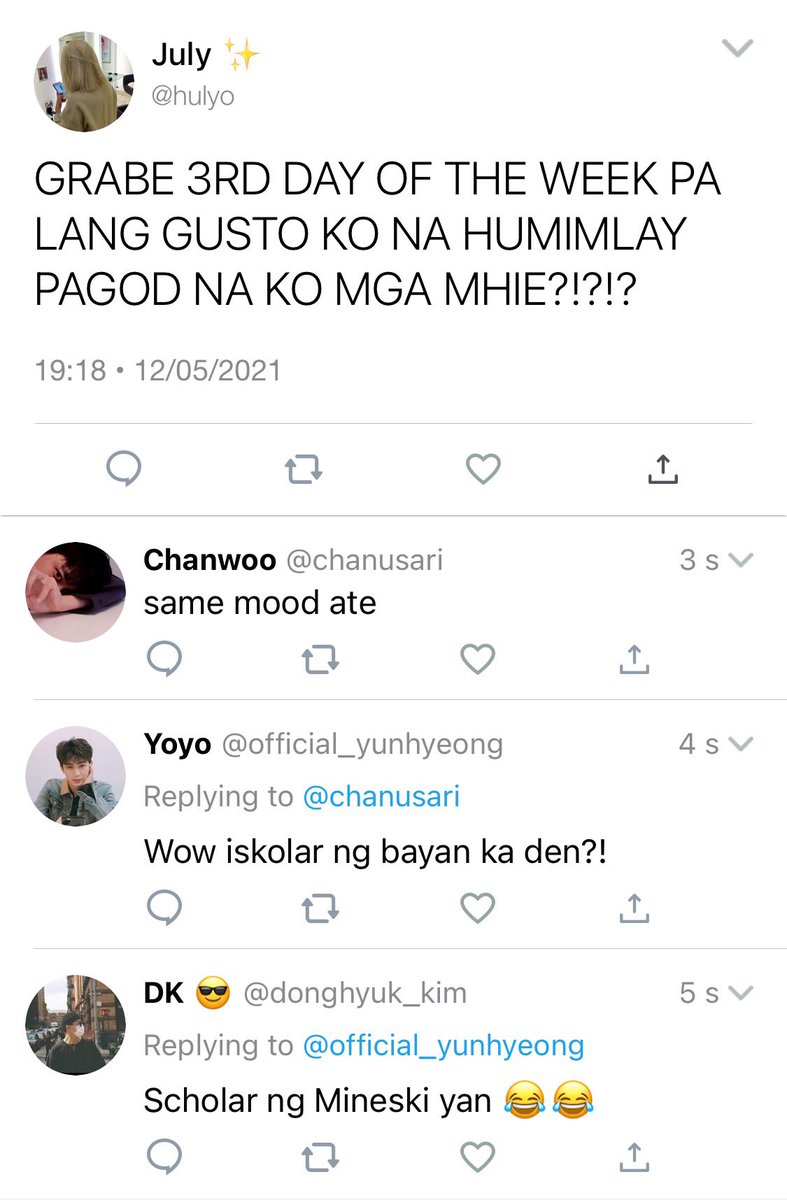Open DK's profile avatar
Image resolution: width=787 pixels, height=1200 pixels.
pyautogui.click(x=76, y=1025)
